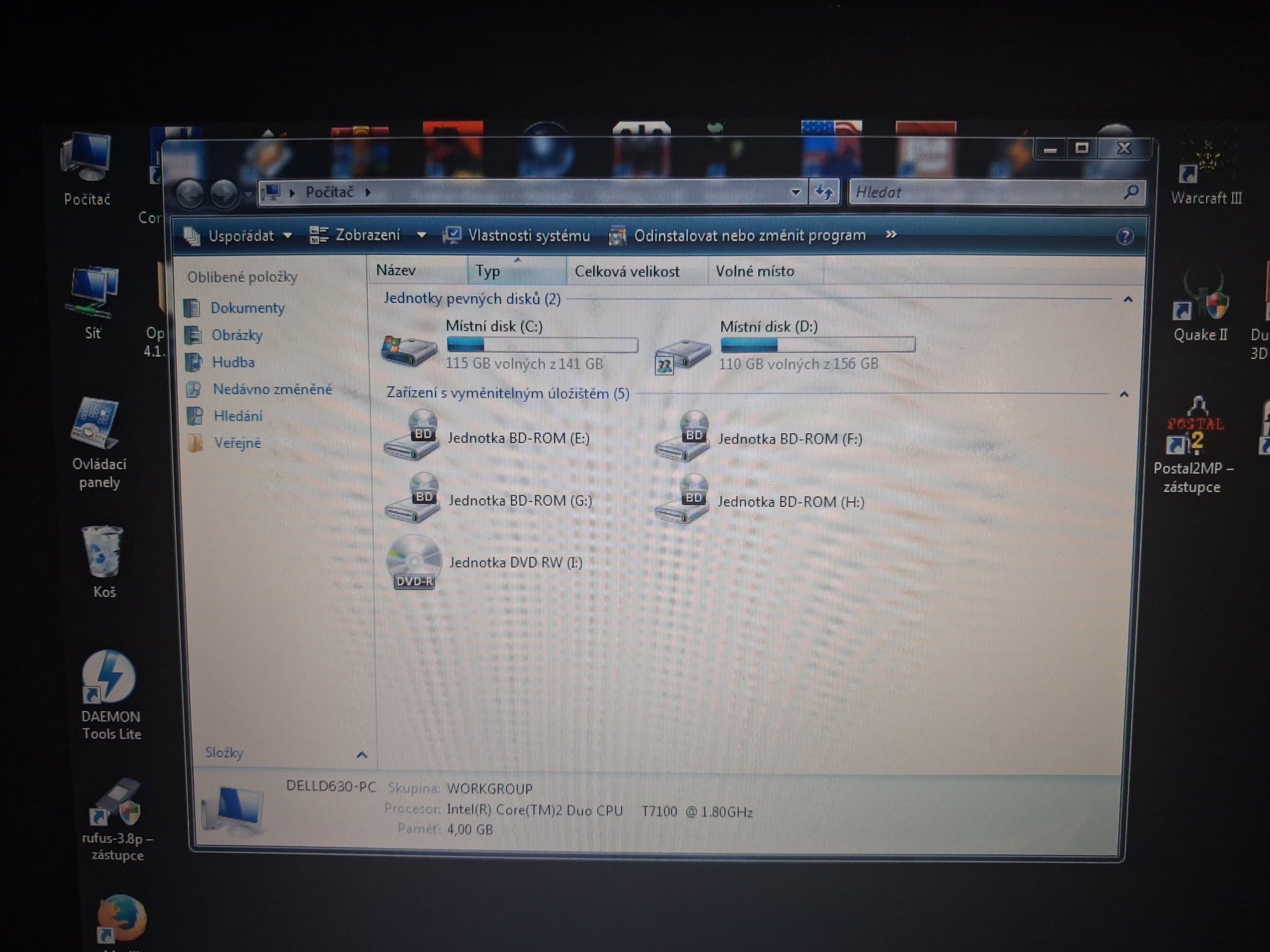Sort by the Typ column
Viewport: 1270px width, 952px height.
point(517,271)
